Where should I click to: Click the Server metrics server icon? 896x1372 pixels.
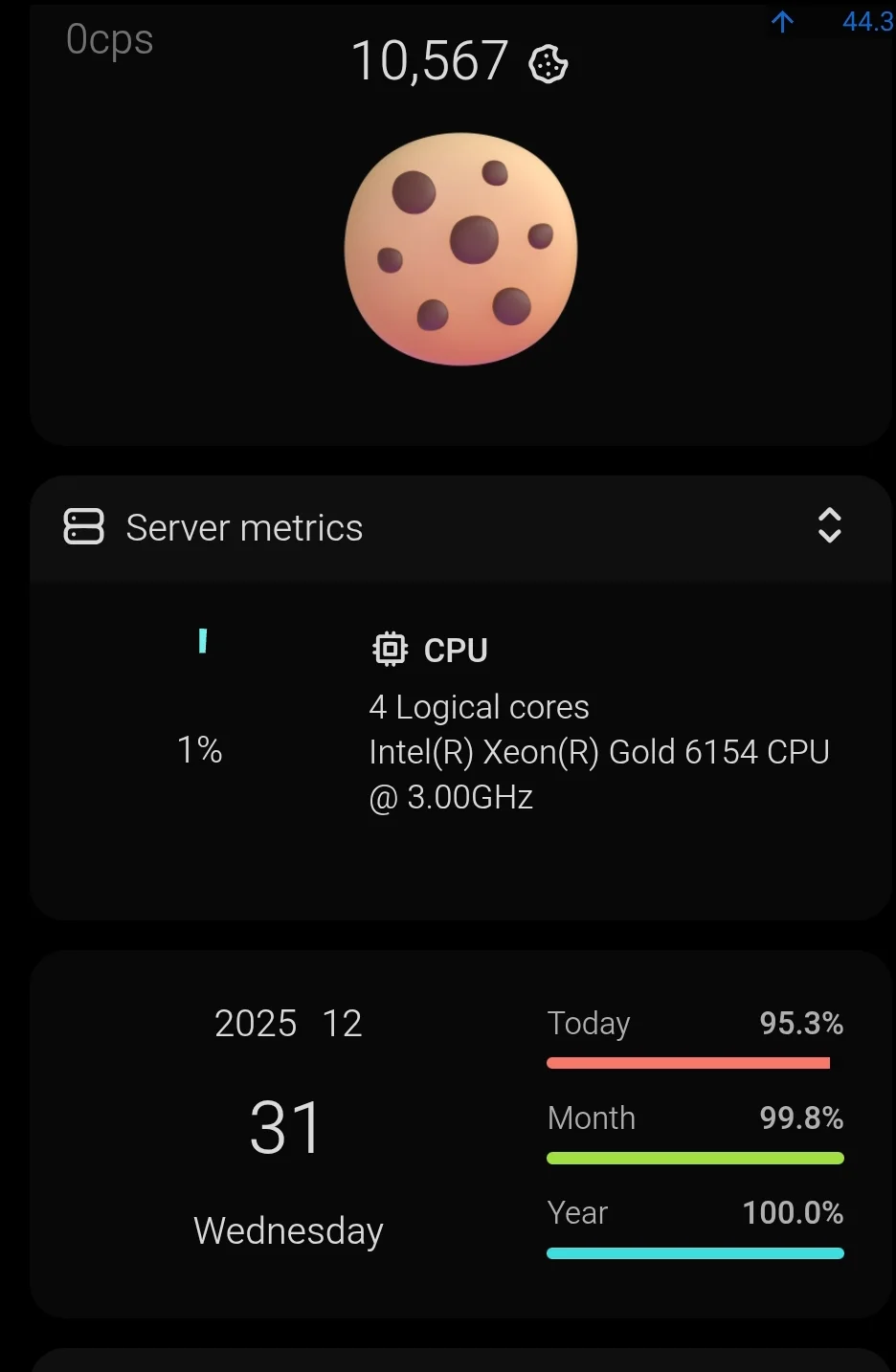[x=83, y=527]
